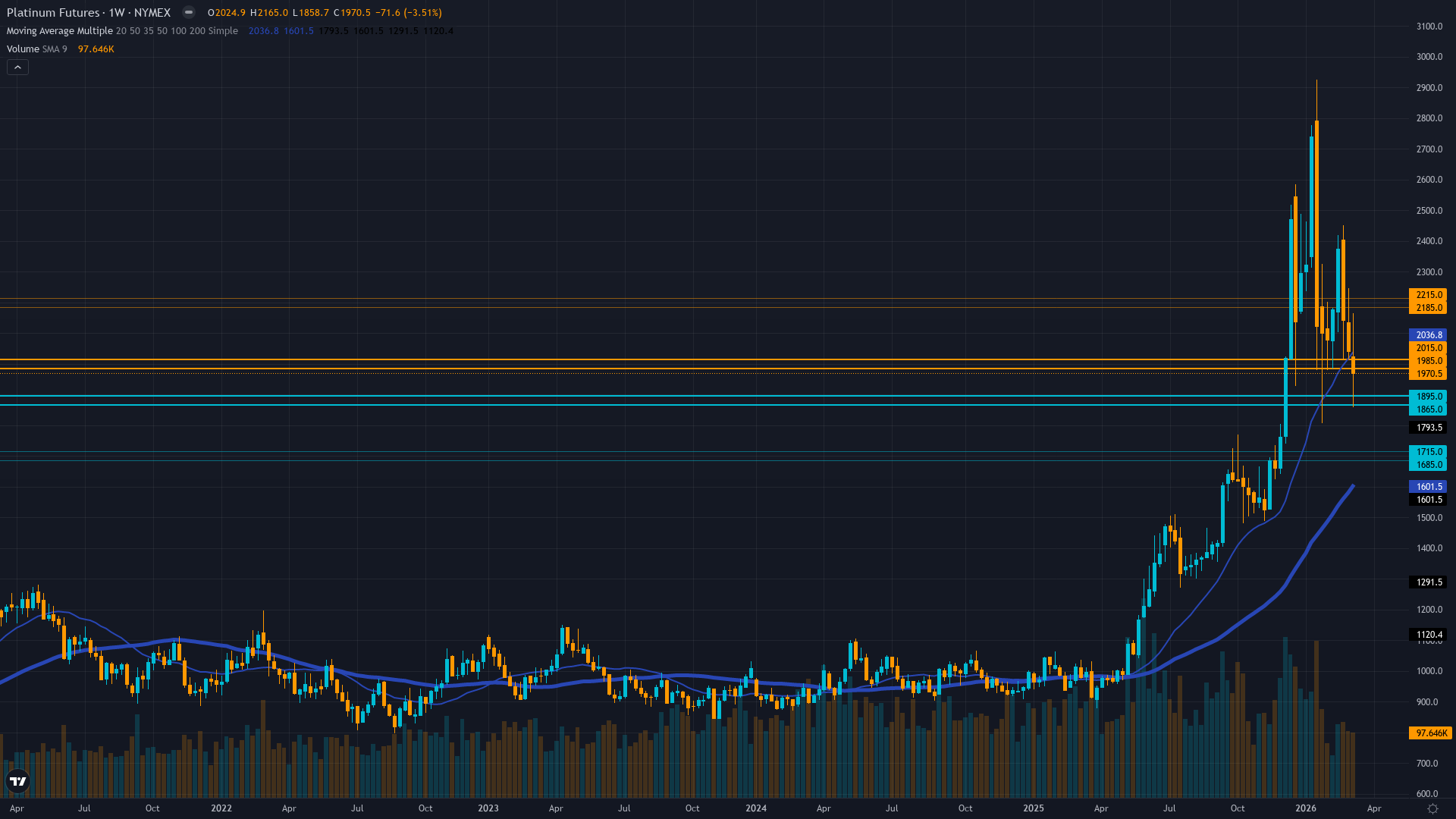Select the blue 1601.5 price label
The width and height of the screenshot is (1456, 819).
(x=1428, y=487)
